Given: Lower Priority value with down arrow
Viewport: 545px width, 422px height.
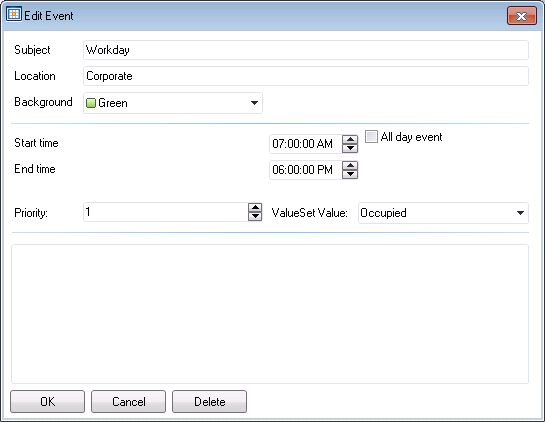Looking at the screenshot, I should [x=255, y=216].
